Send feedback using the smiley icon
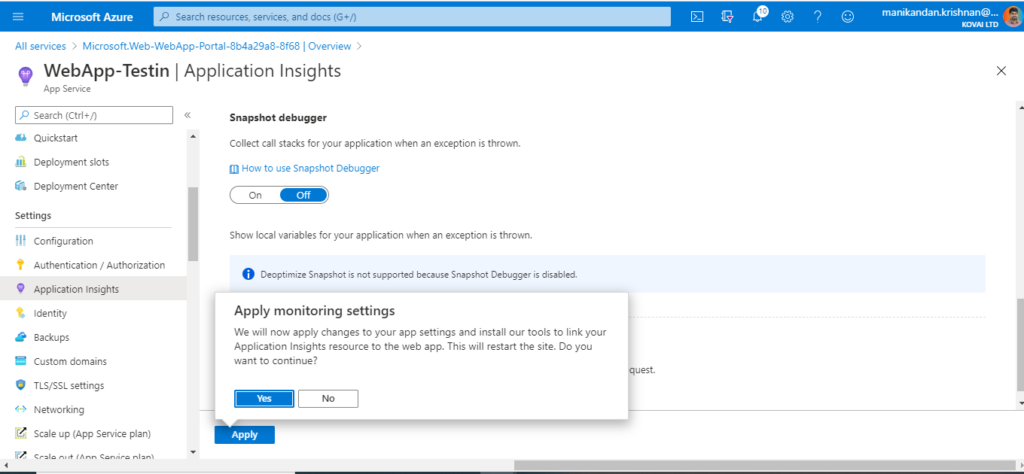1024x474 pixels. (848, 17)
